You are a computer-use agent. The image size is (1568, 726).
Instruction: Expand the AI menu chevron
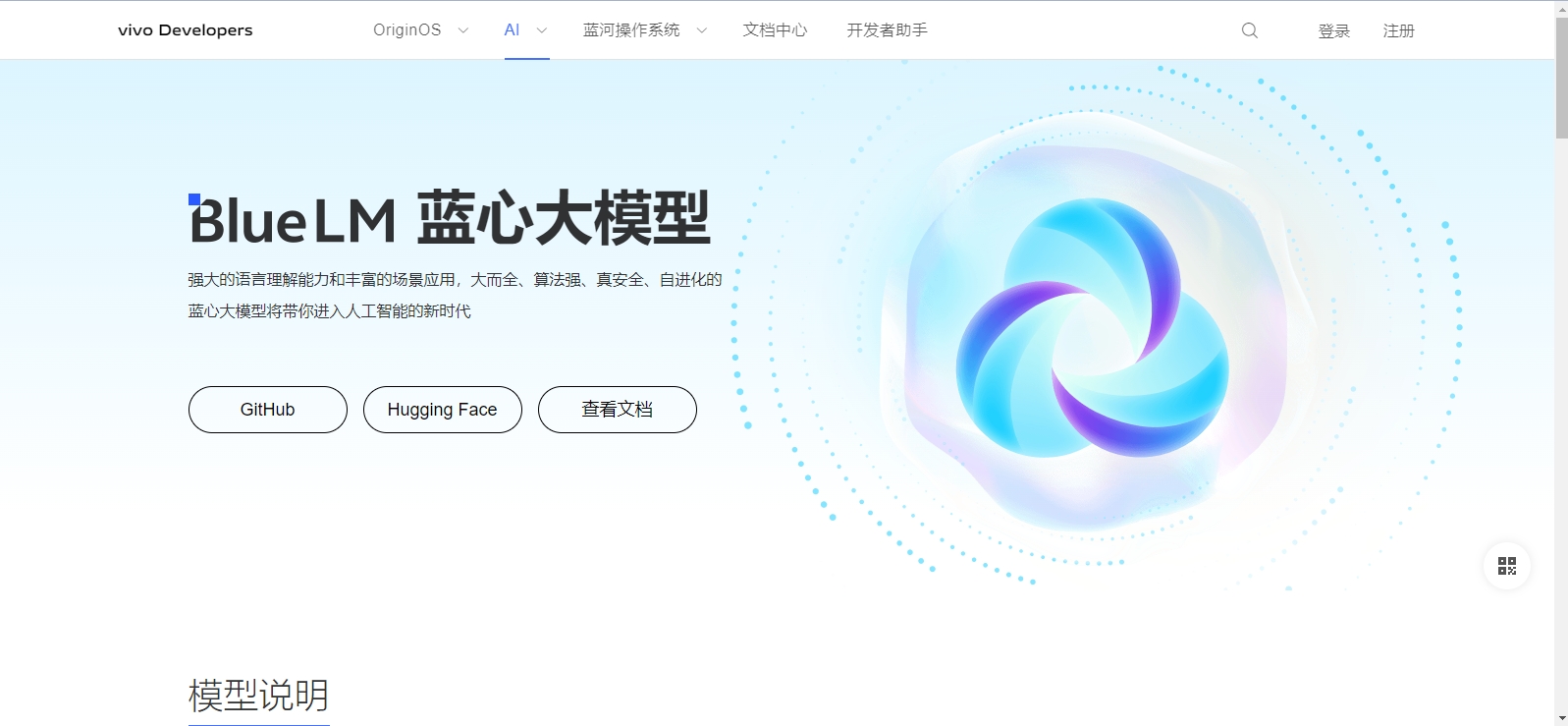[541, 30]
